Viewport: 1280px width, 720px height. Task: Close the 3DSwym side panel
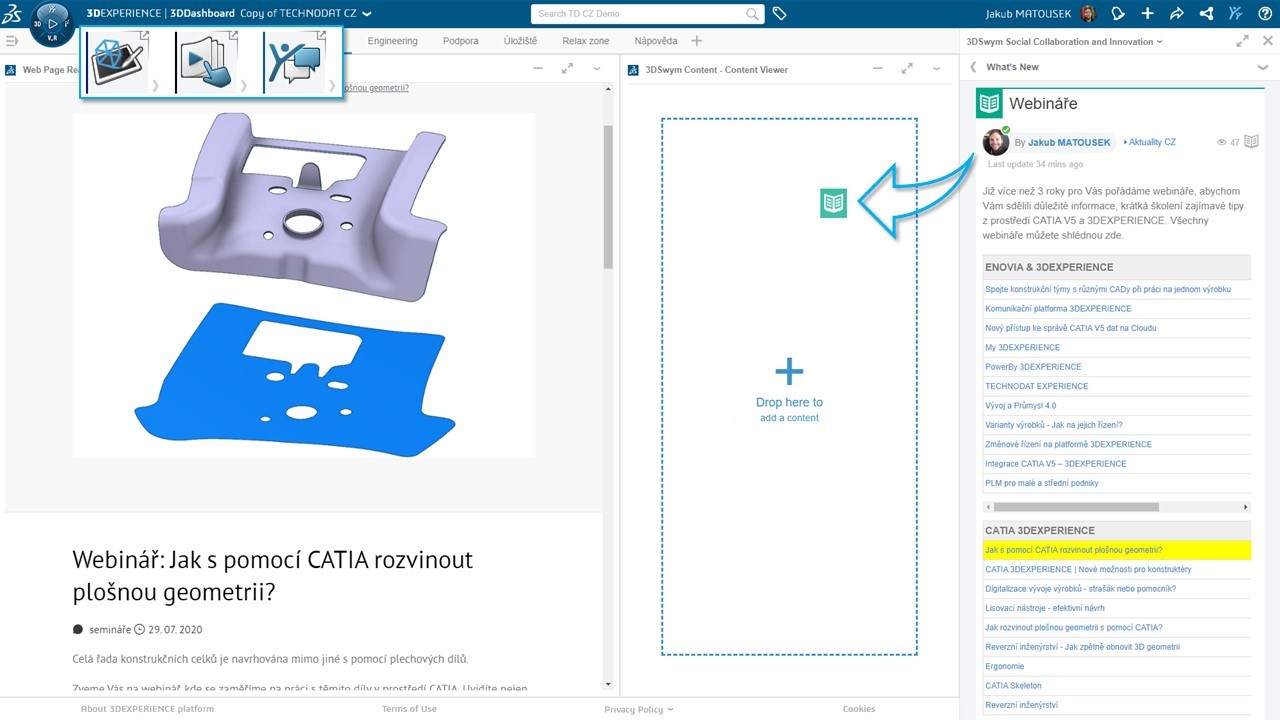(x=1268, y=41)
